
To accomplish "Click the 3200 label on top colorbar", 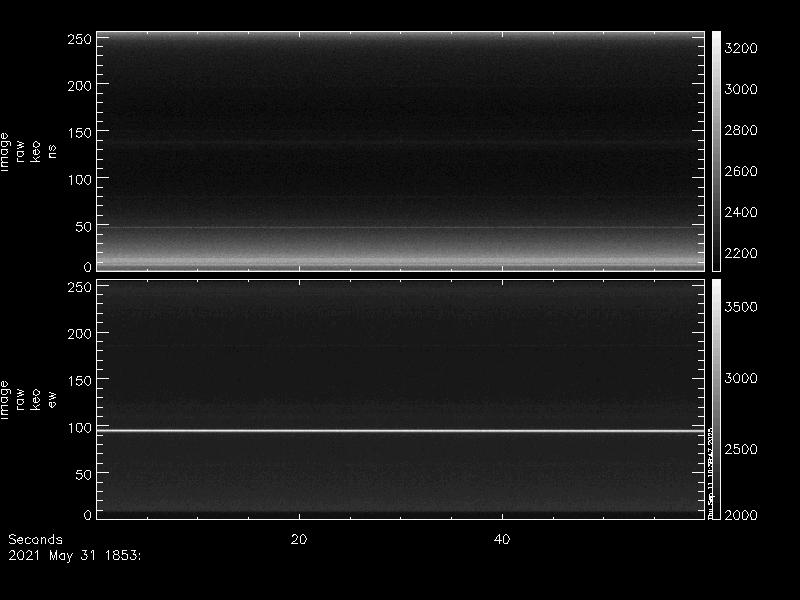I will click(740, 48).
